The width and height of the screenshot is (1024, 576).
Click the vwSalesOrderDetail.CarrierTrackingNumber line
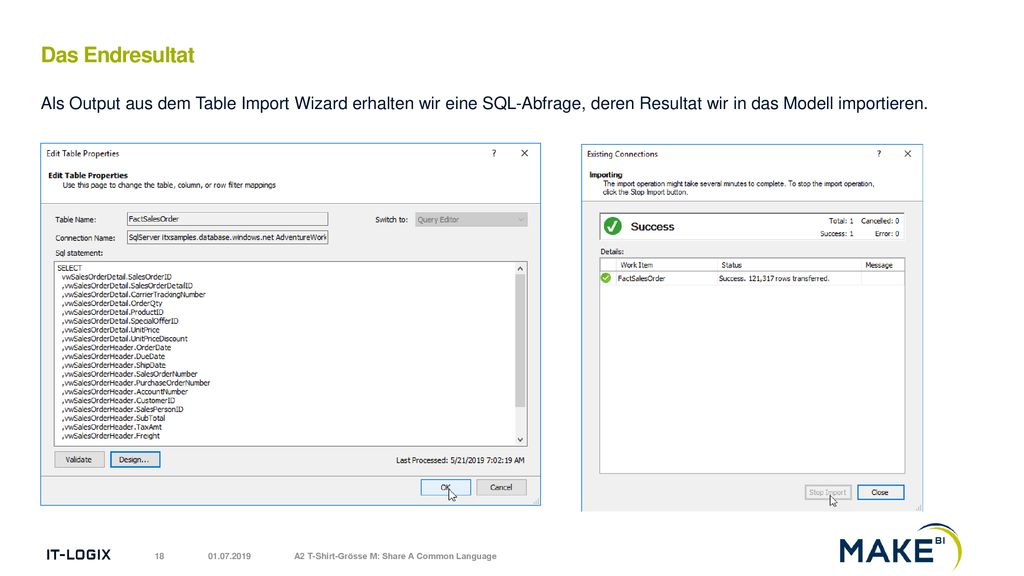pos(134,295)
